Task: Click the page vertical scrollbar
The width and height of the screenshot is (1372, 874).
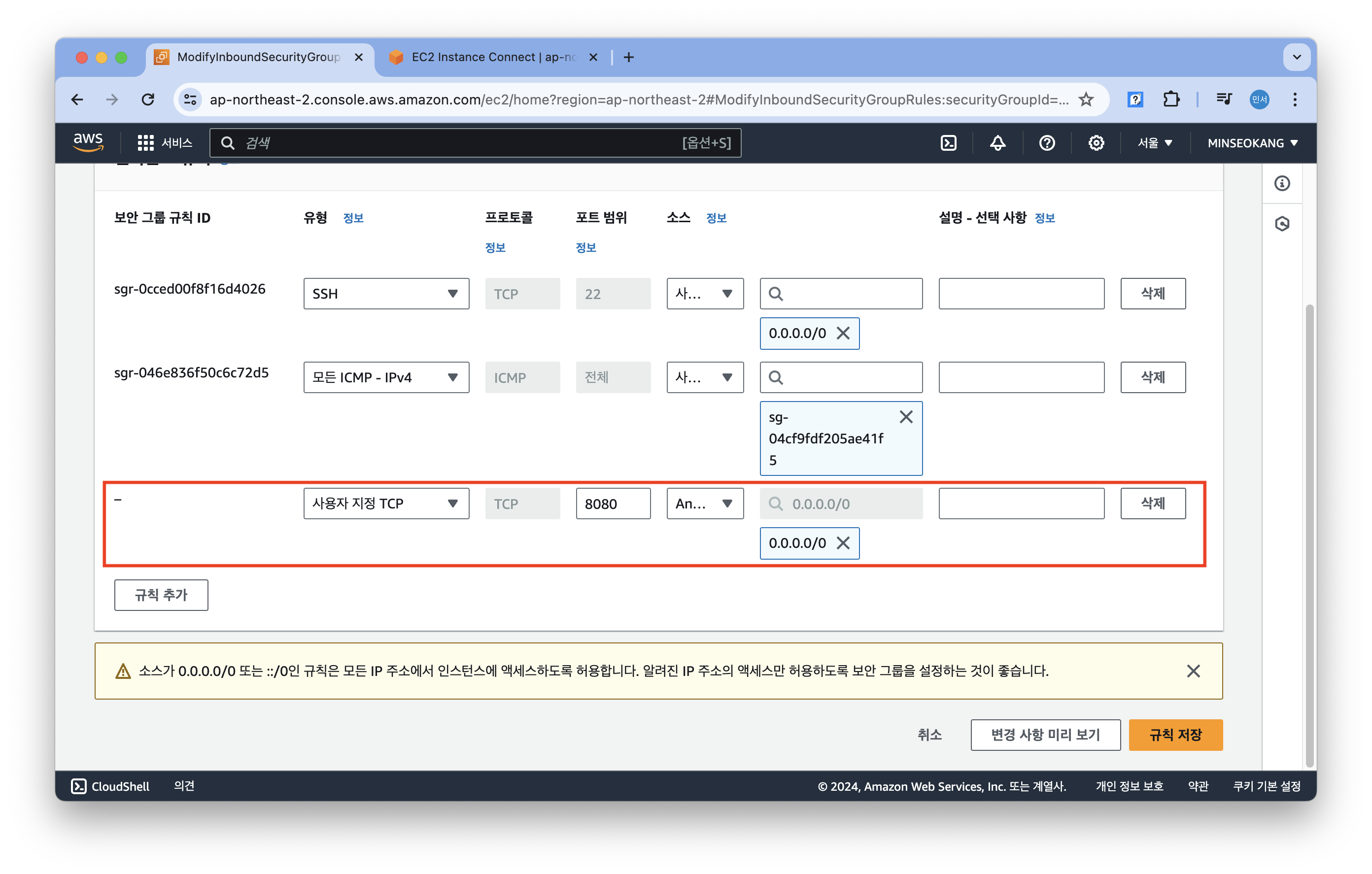Action: [x=1309, y=536]
